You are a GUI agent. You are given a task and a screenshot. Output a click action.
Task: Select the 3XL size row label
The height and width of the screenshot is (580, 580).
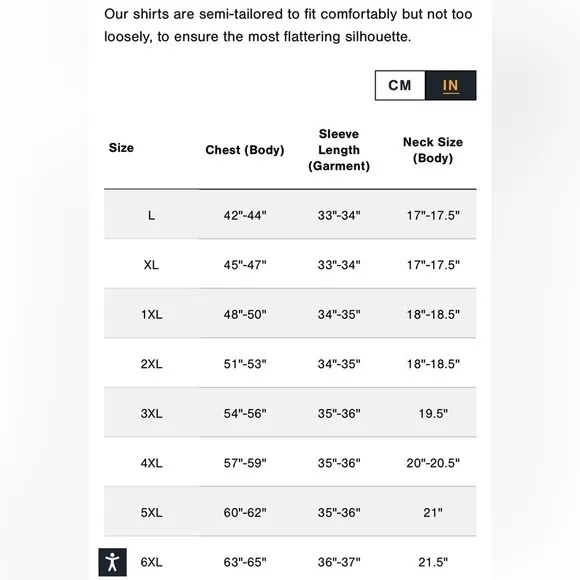[x=151, y=414]
